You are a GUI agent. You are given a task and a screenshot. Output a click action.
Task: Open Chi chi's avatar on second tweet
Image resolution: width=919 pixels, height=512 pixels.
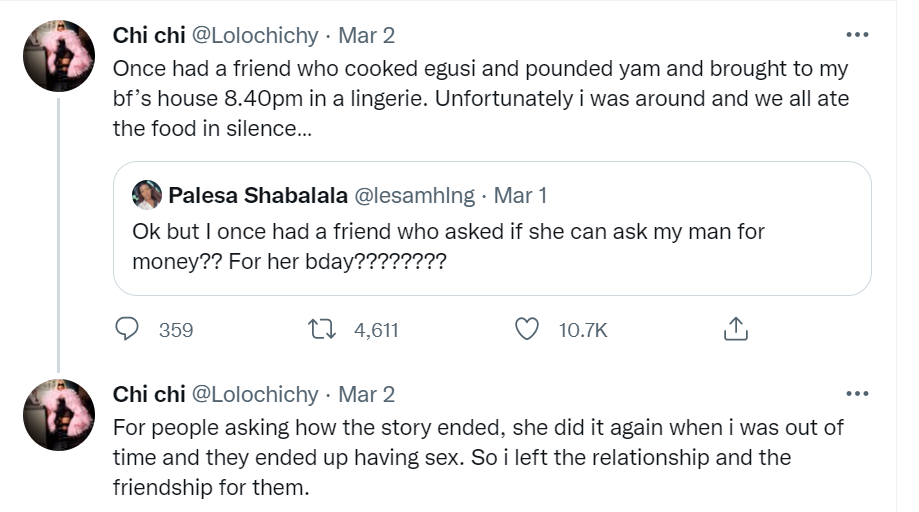(58, 414)
